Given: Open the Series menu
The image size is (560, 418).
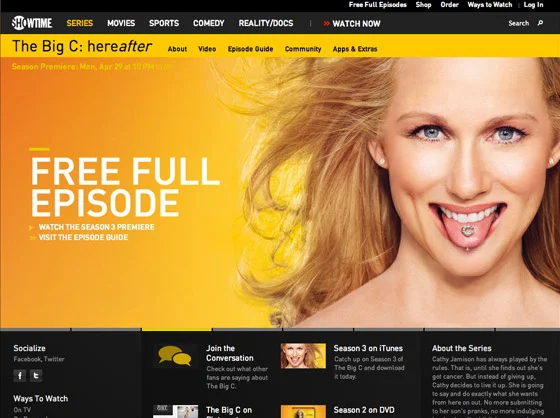Looking at the screenshot, I should (x=80, y=23).
